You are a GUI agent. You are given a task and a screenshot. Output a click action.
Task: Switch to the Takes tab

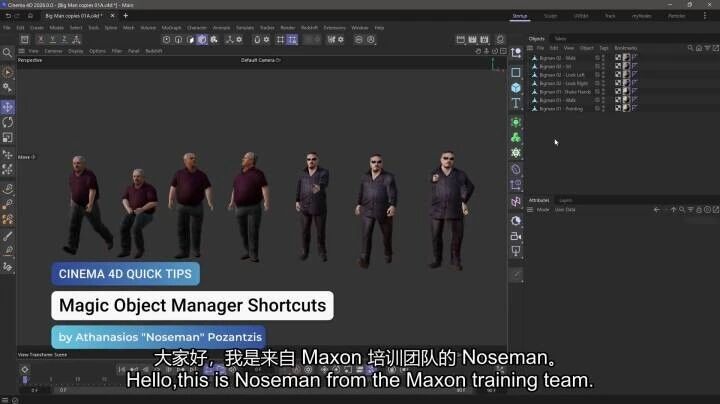pos(560,39)
